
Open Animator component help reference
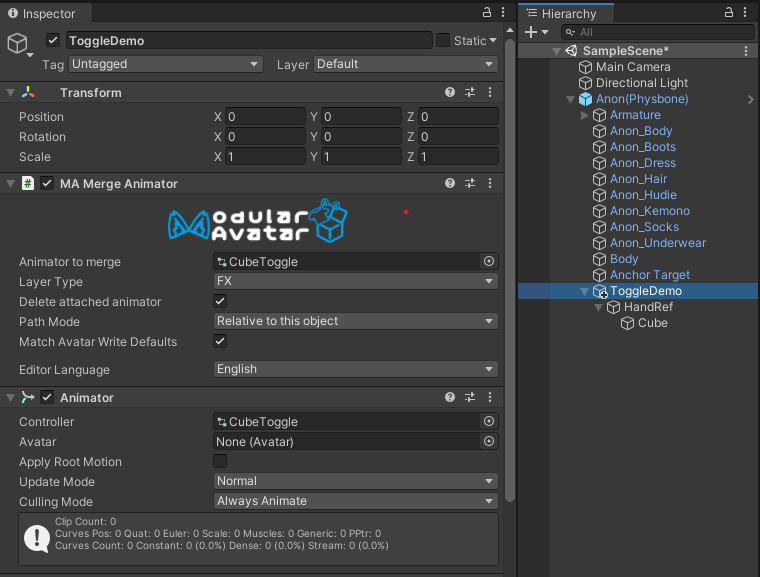[x=450, y=397]
